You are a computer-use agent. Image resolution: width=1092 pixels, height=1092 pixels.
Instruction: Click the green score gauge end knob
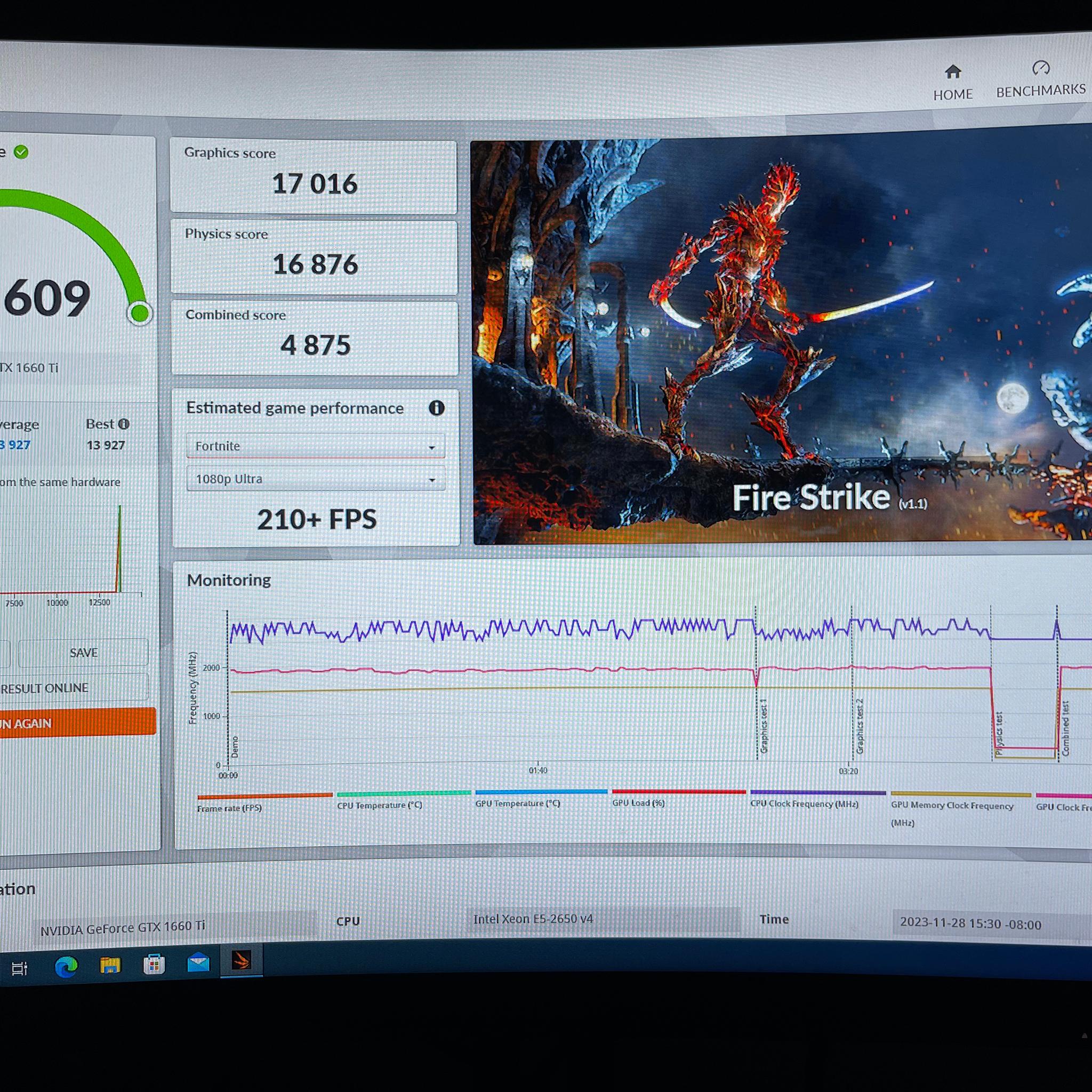click(140, 312)
